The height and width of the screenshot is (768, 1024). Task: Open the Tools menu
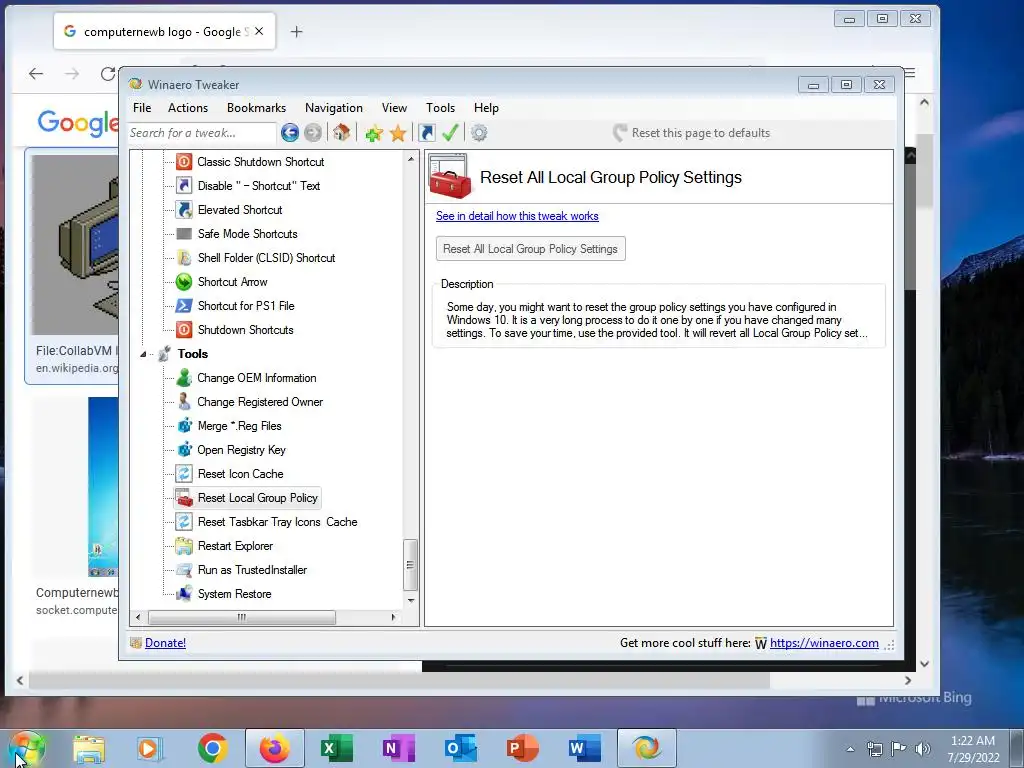tap(440, 108)
